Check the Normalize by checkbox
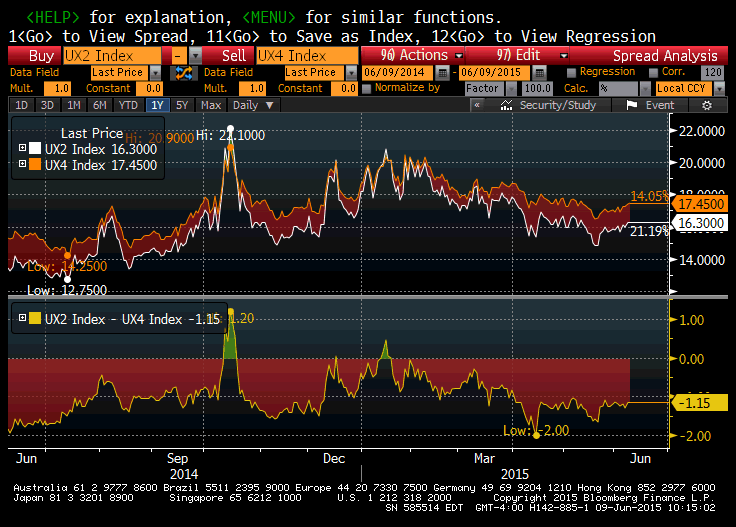This screenshot has width=736, height=527. coord(365,88)
